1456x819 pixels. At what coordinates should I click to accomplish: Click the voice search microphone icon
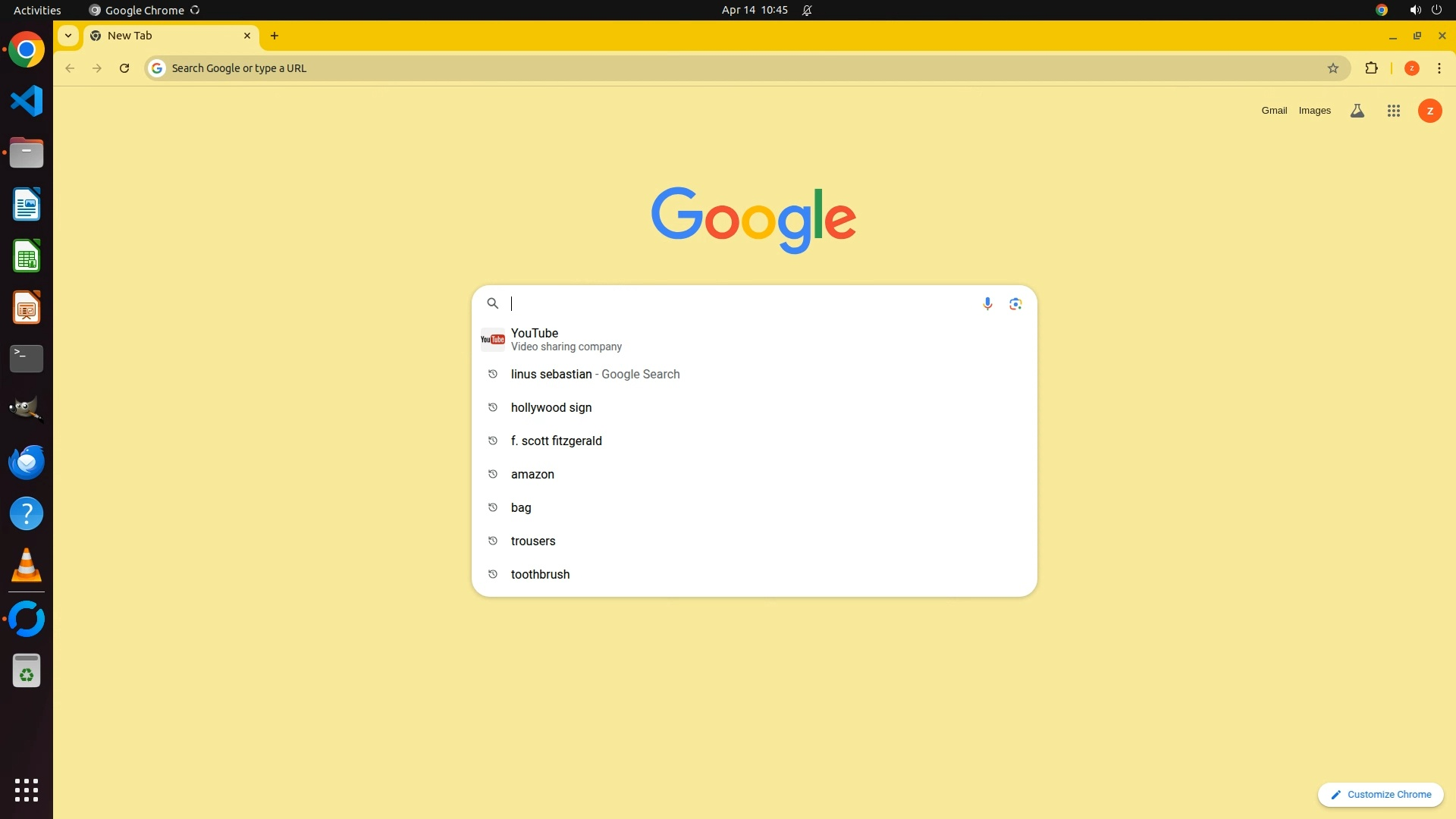point(987,303)
